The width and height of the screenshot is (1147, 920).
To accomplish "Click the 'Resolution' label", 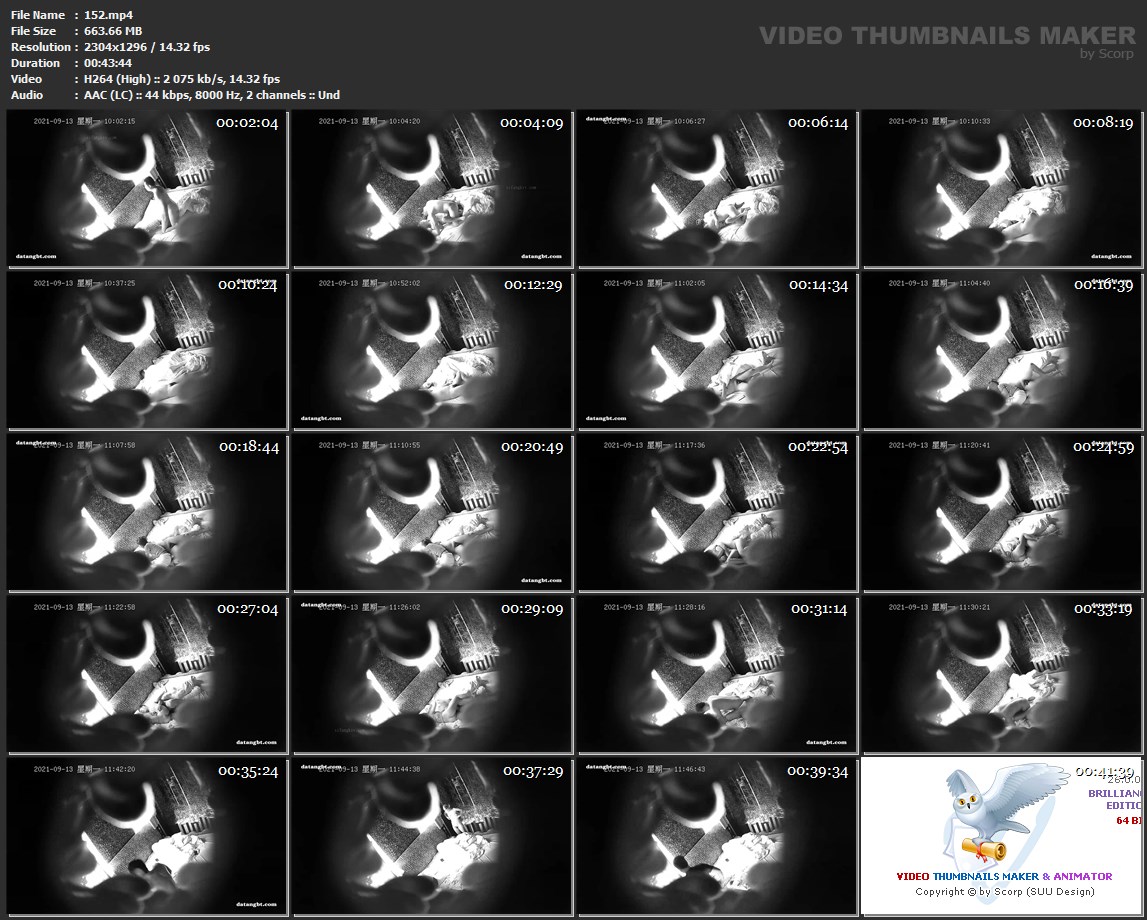I will point(40,47).
